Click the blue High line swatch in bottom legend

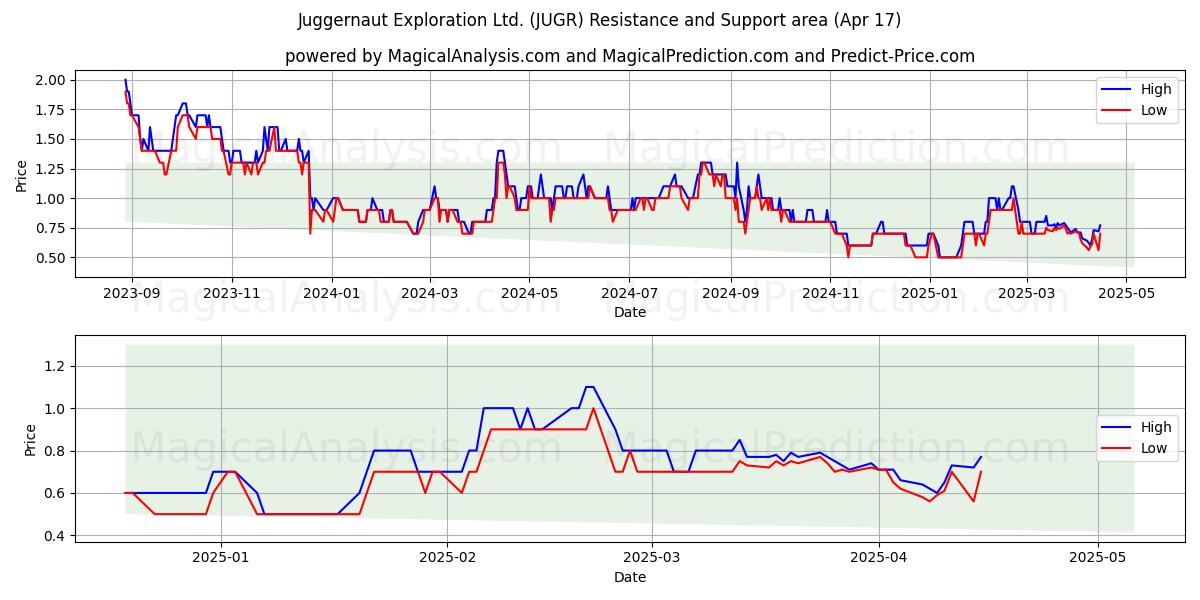[x=1117, y=428]
